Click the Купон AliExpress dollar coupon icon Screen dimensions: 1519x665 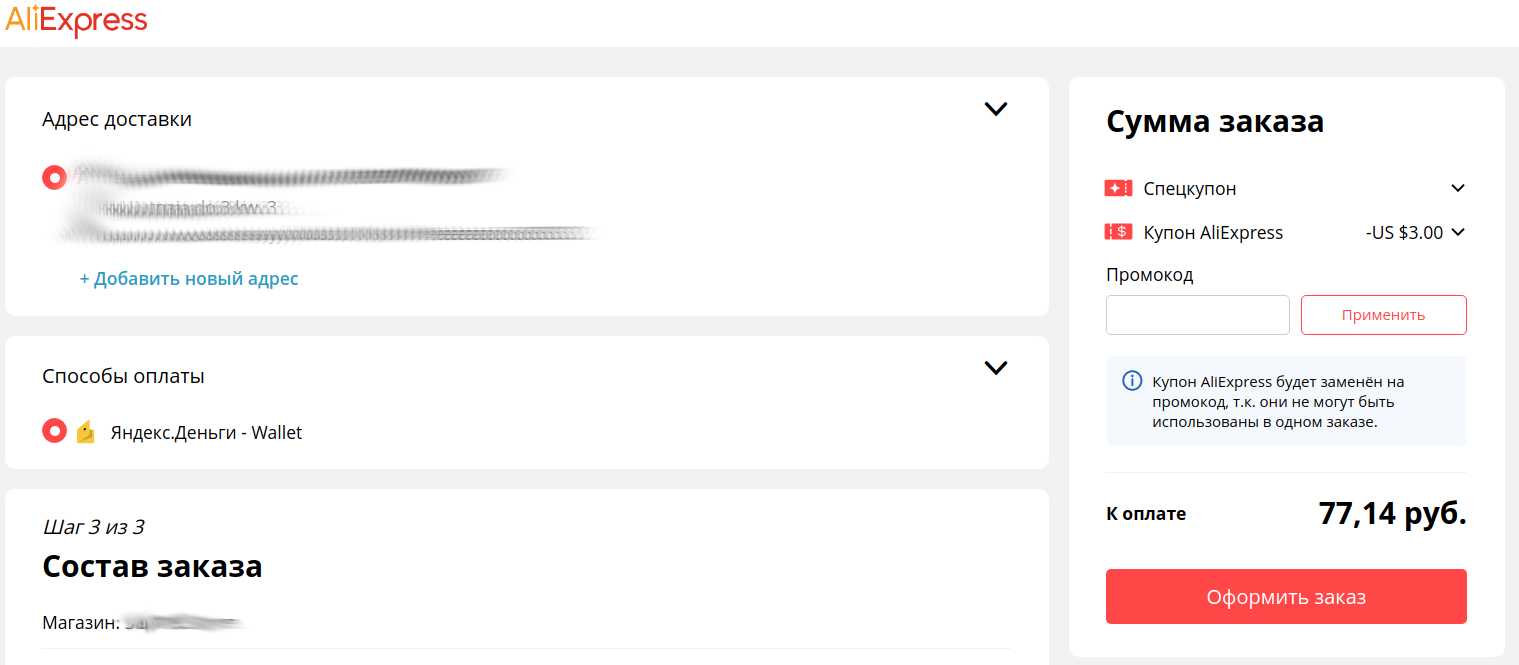[1118, 232]
